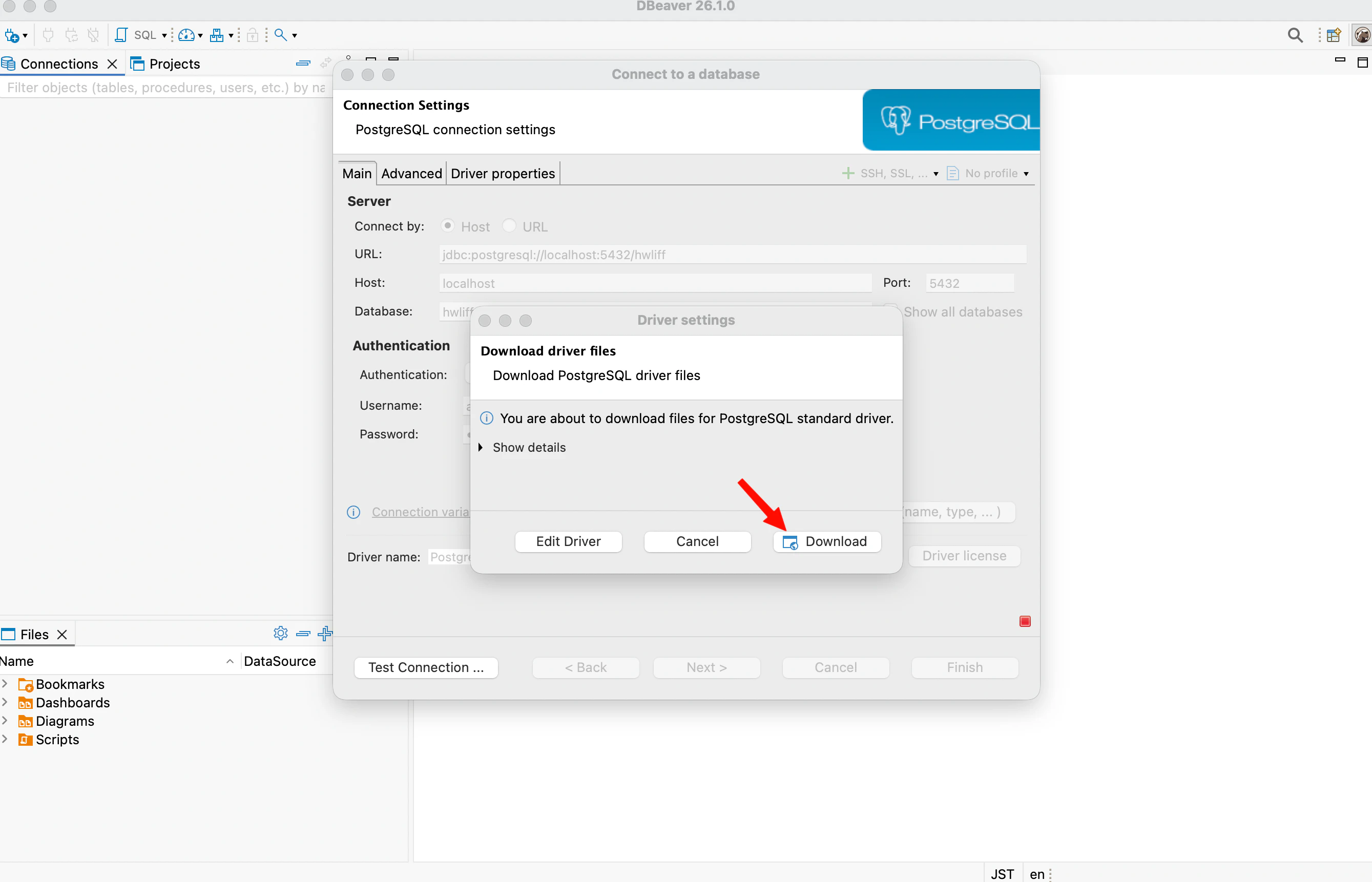The image size is (1372, 882).
Task: Click the blue plus icon in Files panel
Action: pos(325,633)
